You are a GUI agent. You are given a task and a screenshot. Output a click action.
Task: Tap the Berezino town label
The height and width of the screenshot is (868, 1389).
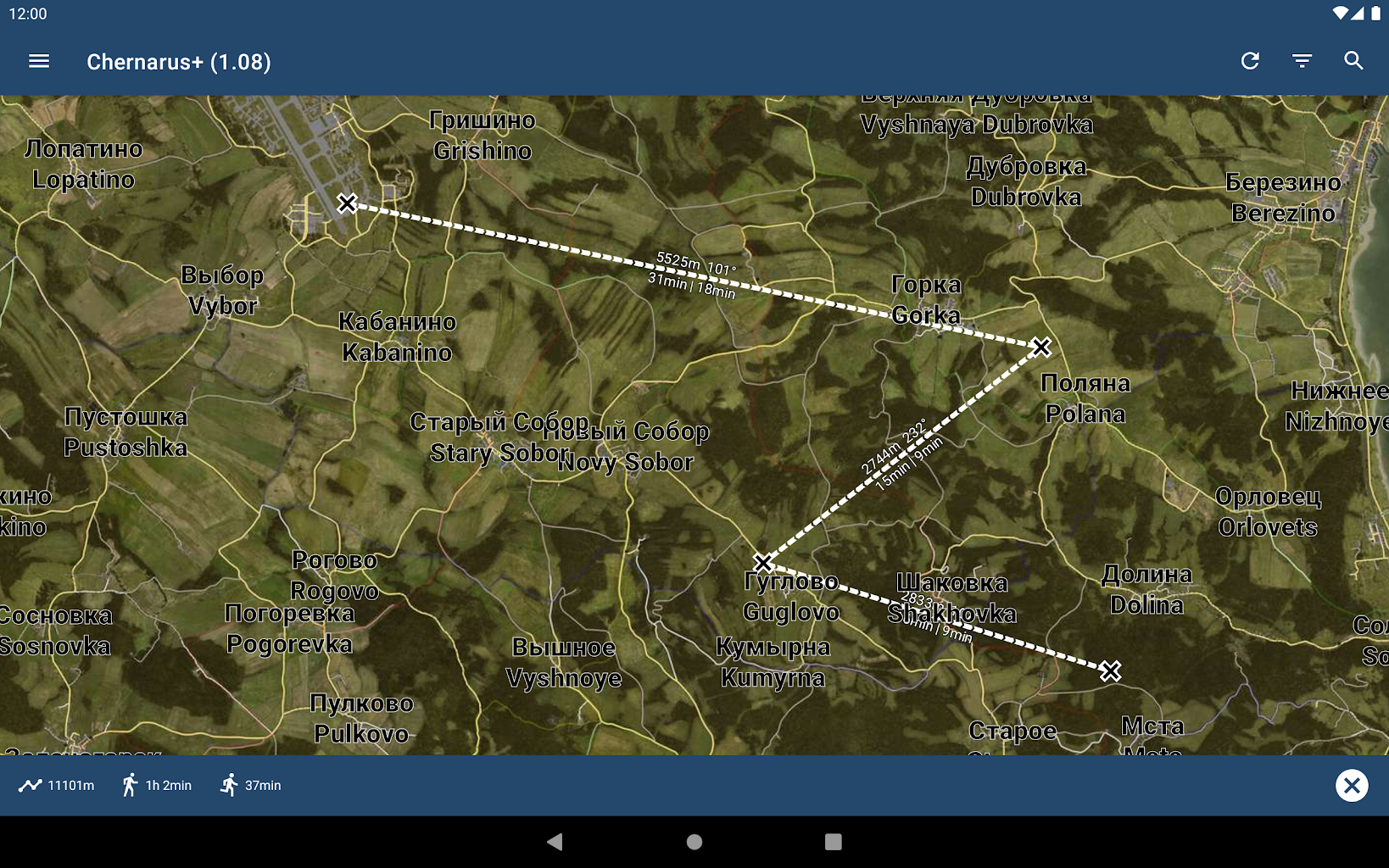[1283, 198]
